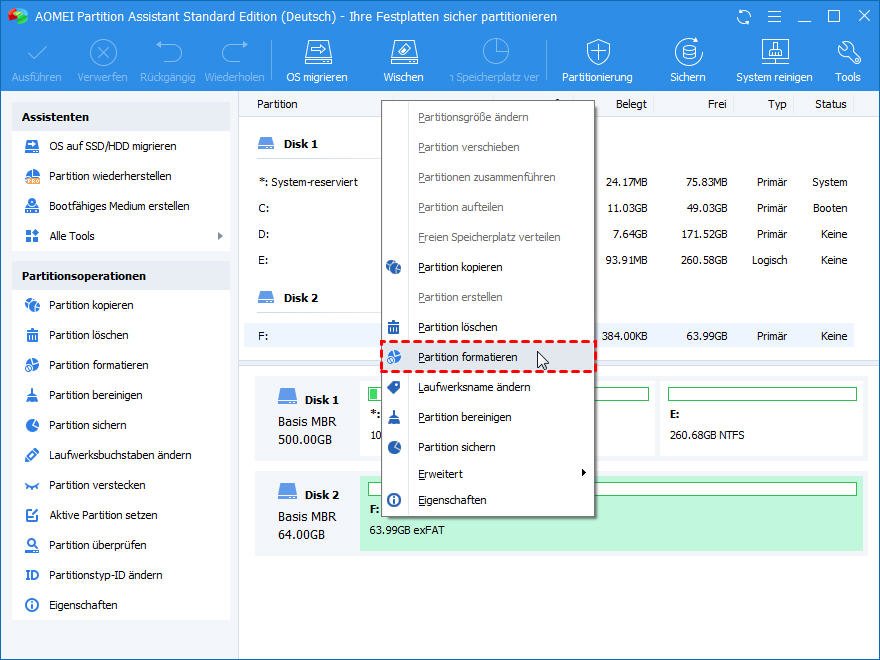Click Partition löschen in the sidebar
Screen dimensions: 880x660
pos(121,335)
